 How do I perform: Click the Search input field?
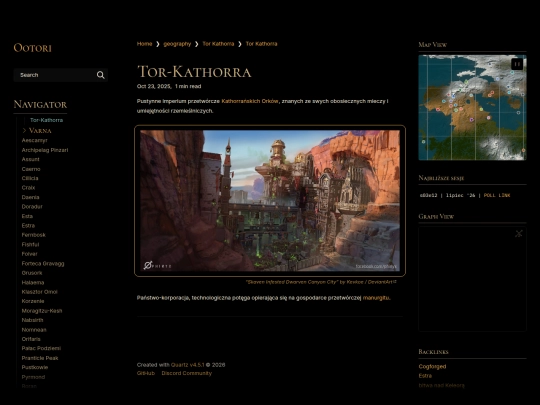pos(61,75)
